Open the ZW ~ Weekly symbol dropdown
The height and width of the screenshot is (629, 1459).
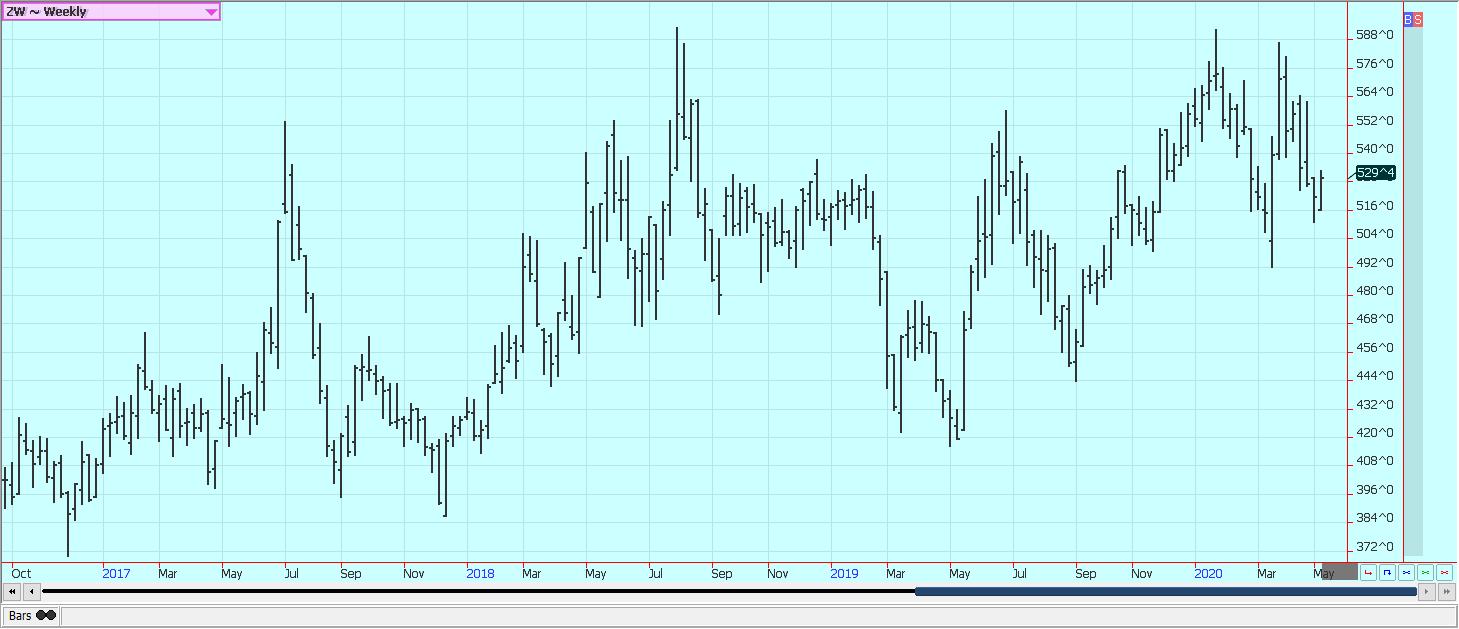pos(111,11)
